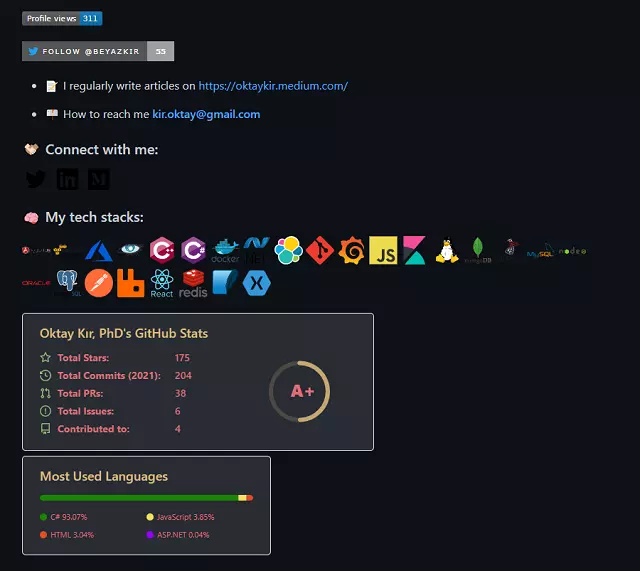
Task: Click the kir.oktay@gmail.com email link
Action: [206, 114]
